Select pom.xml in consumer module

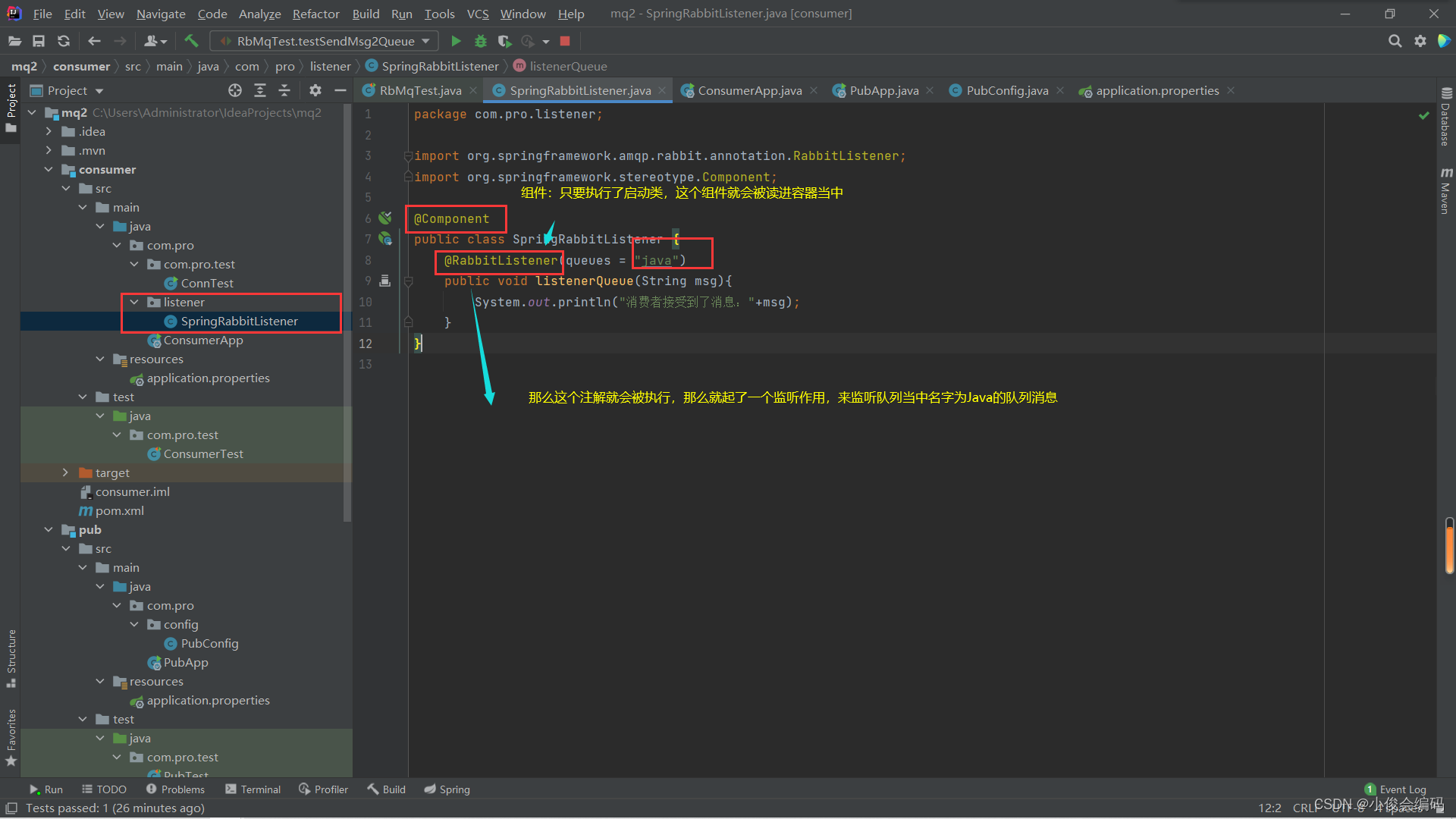[119, 510]
